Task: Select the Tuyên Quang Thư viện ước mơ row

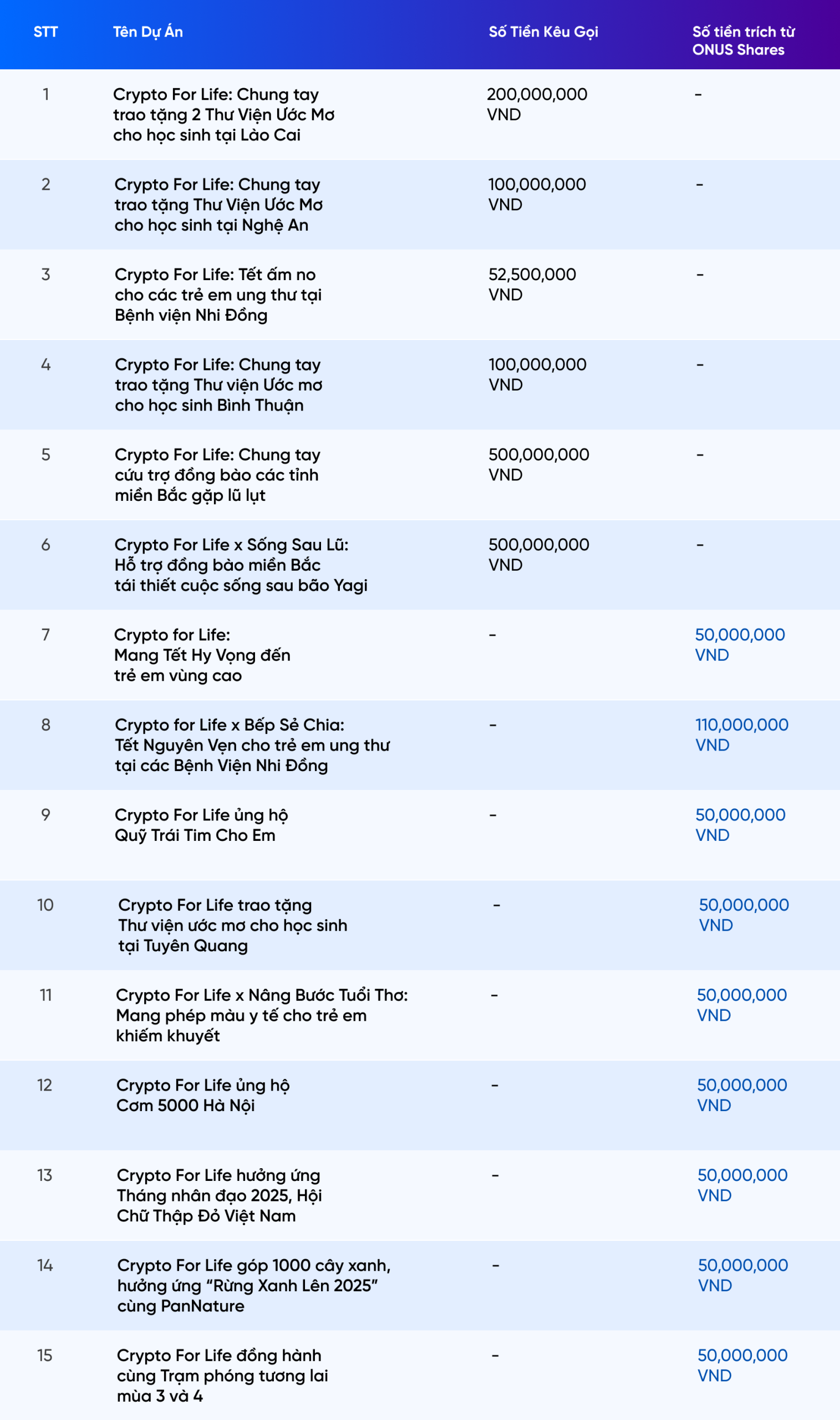Action: [x=420, y=925]
